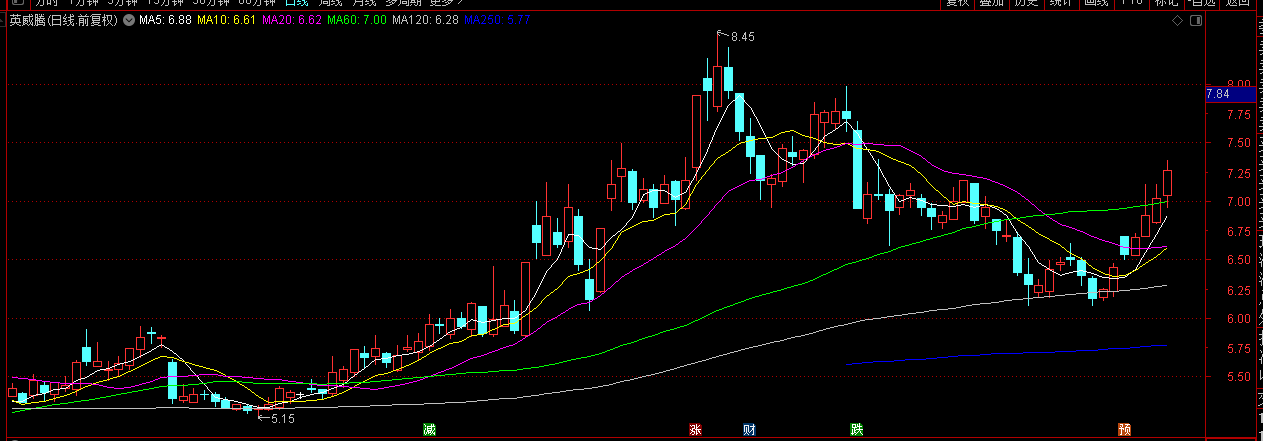Image resolution: width=1263 pixels, height=441 pixels.
Task: Click the blue MA250: 5.77 label
Action: (498, 19)
